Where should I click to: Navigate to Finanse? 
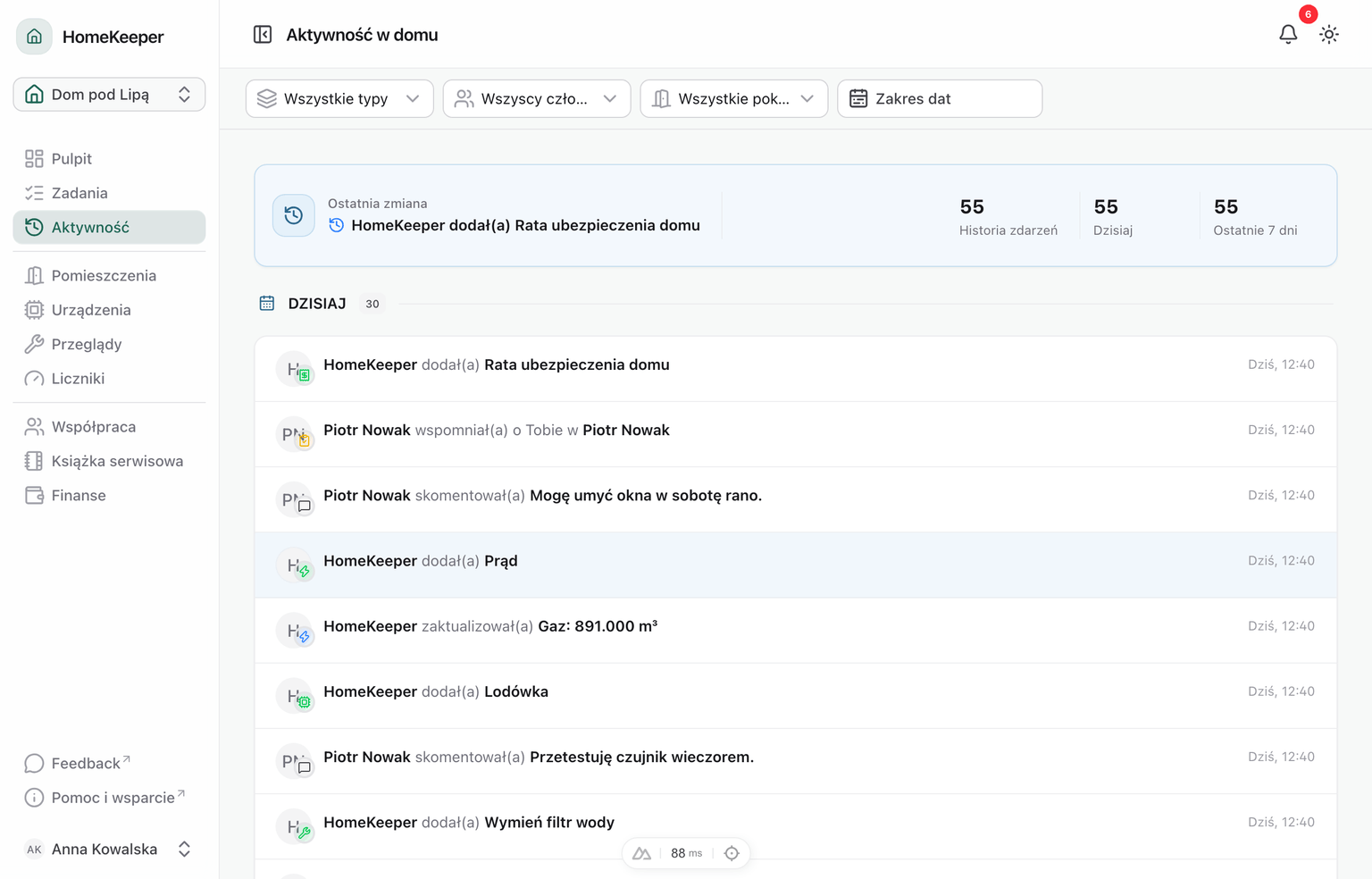tap(109, 496)
